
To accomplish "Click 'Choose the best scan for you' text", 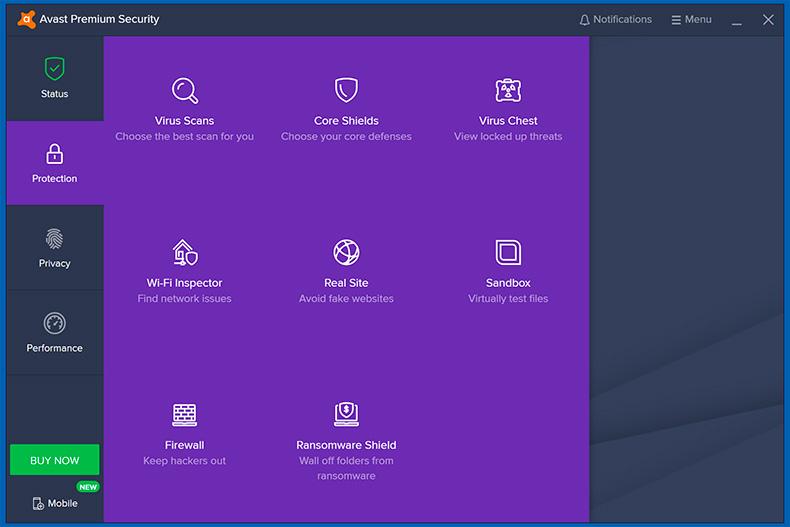I will tap(184, 137).
